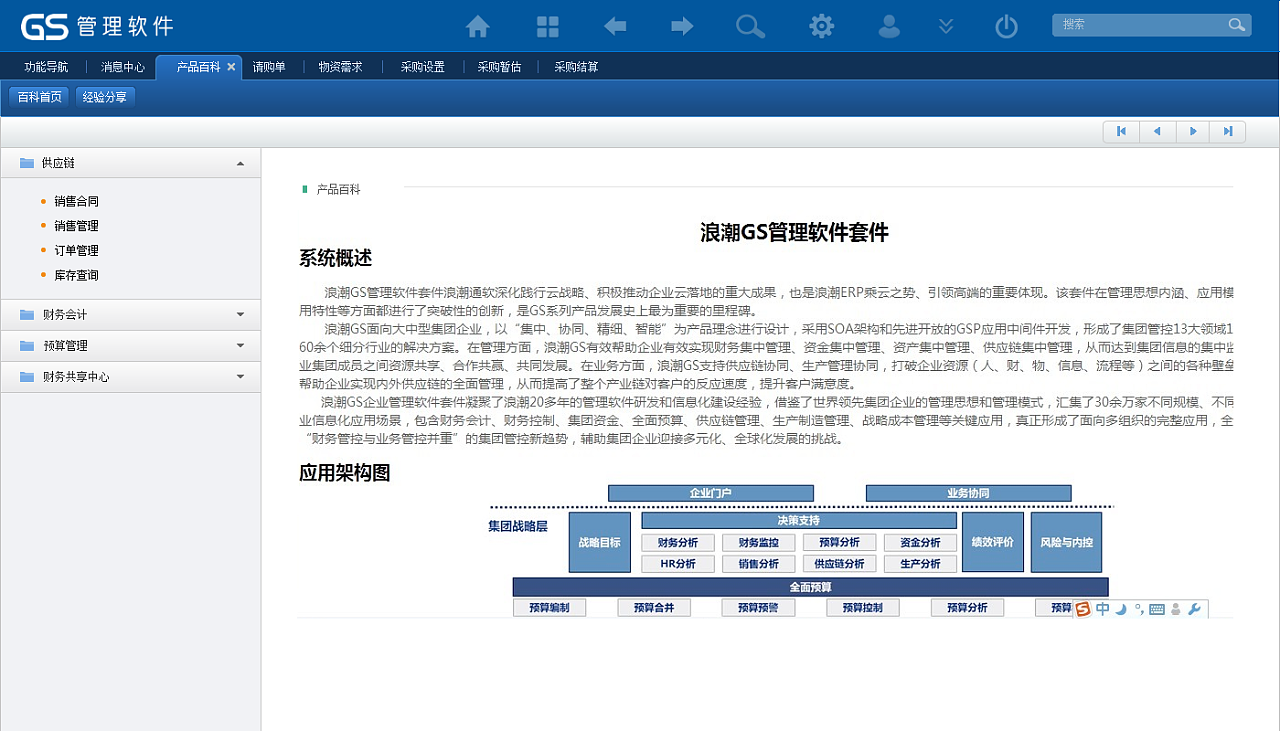Open the search magnifier icon in the header
This screenshot has width=1280, height=731.
click(750, 26)
